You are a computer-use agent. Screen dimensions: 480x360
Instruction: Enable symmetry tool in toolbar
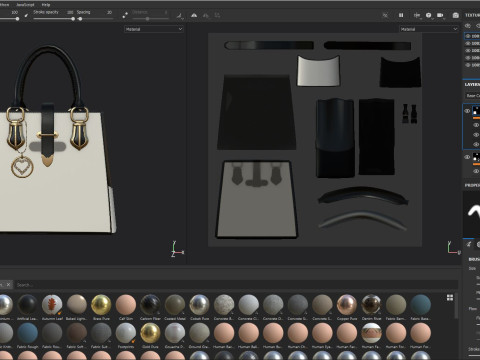click(194, 15)
